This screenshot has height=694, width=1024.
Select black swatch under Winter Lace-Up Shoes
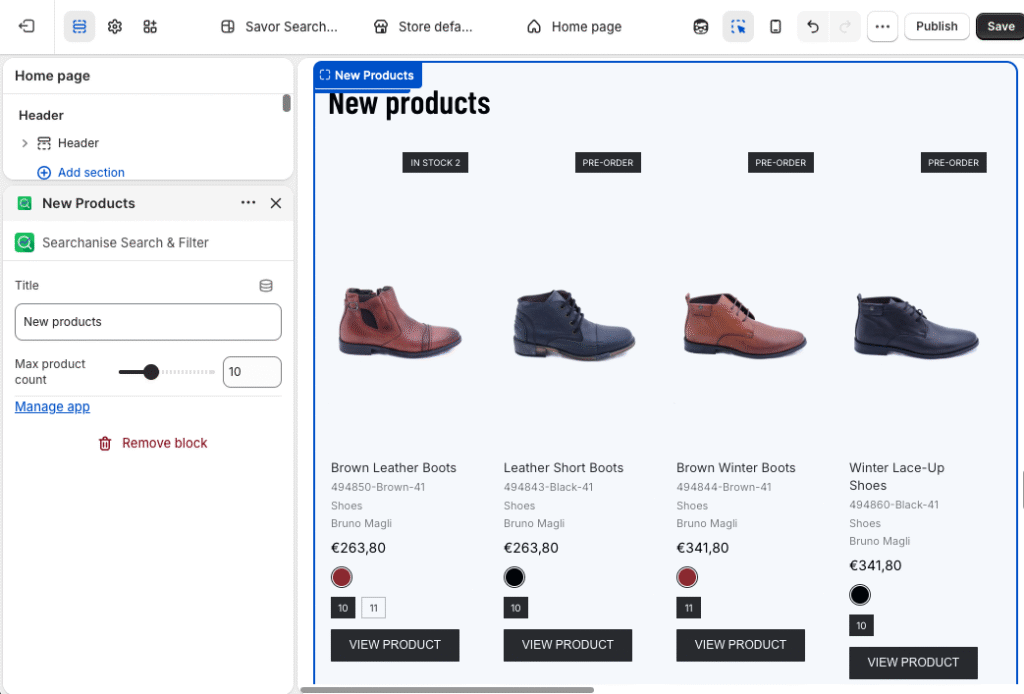[x=860, y=595]
